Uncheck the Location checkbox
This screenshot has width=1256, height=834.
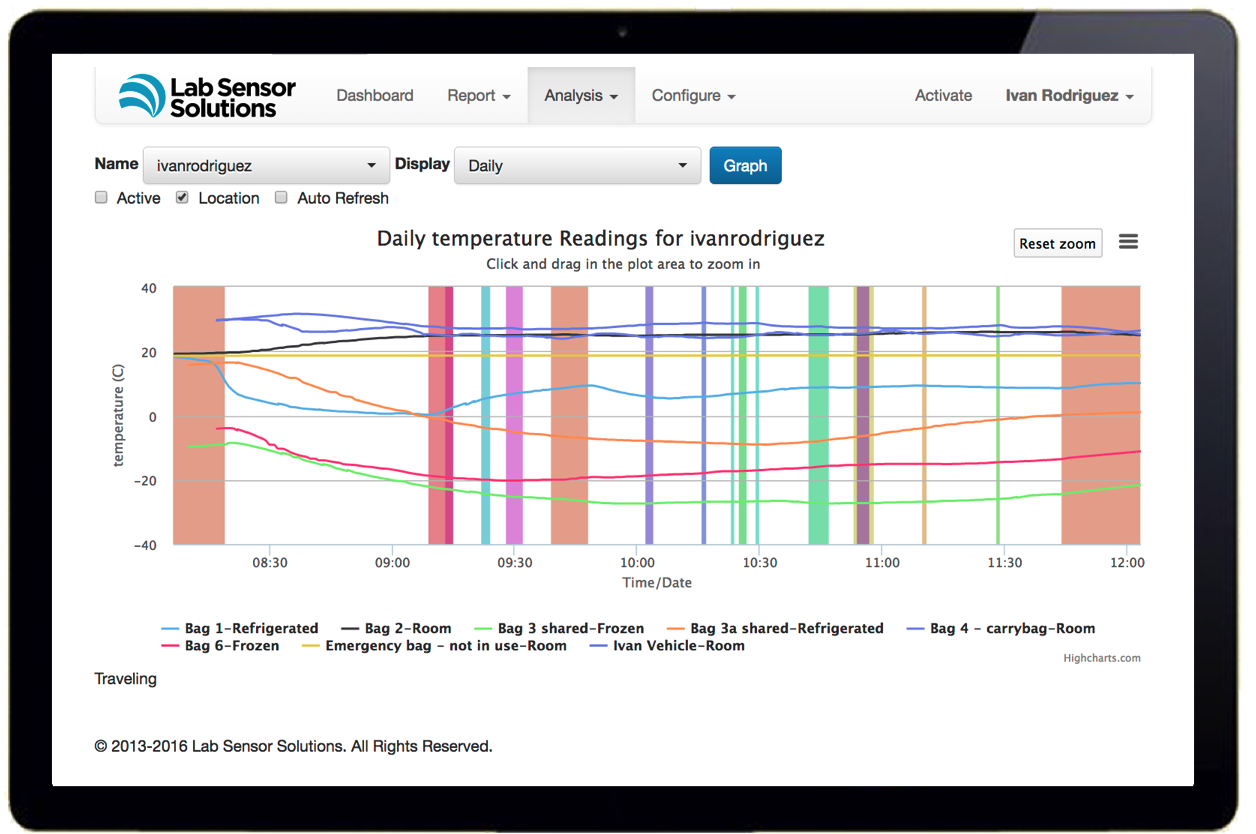(x=182, y=198)
